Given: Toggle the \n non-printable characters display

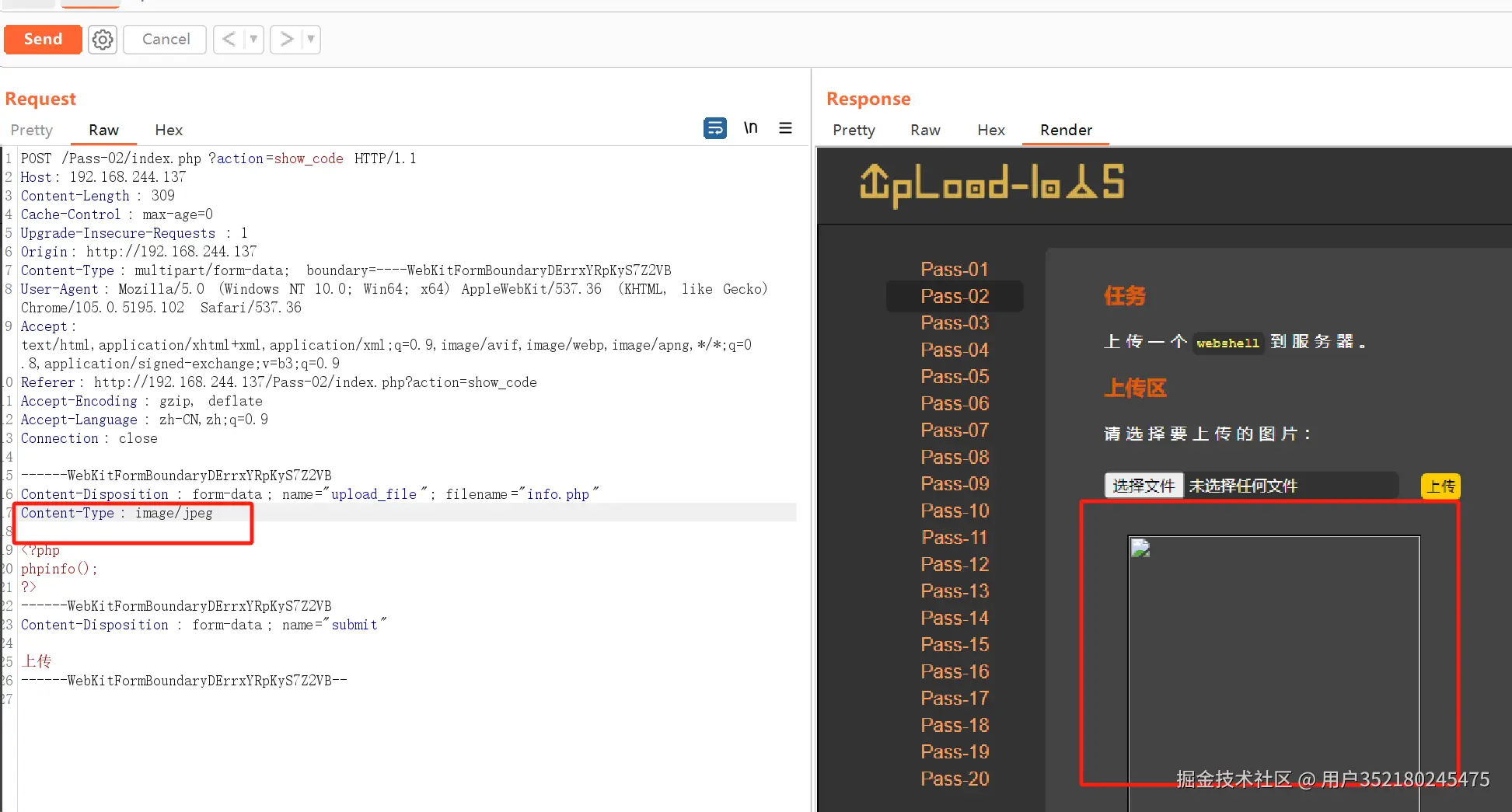Looking at the screenshot, I should click(750, 127).
